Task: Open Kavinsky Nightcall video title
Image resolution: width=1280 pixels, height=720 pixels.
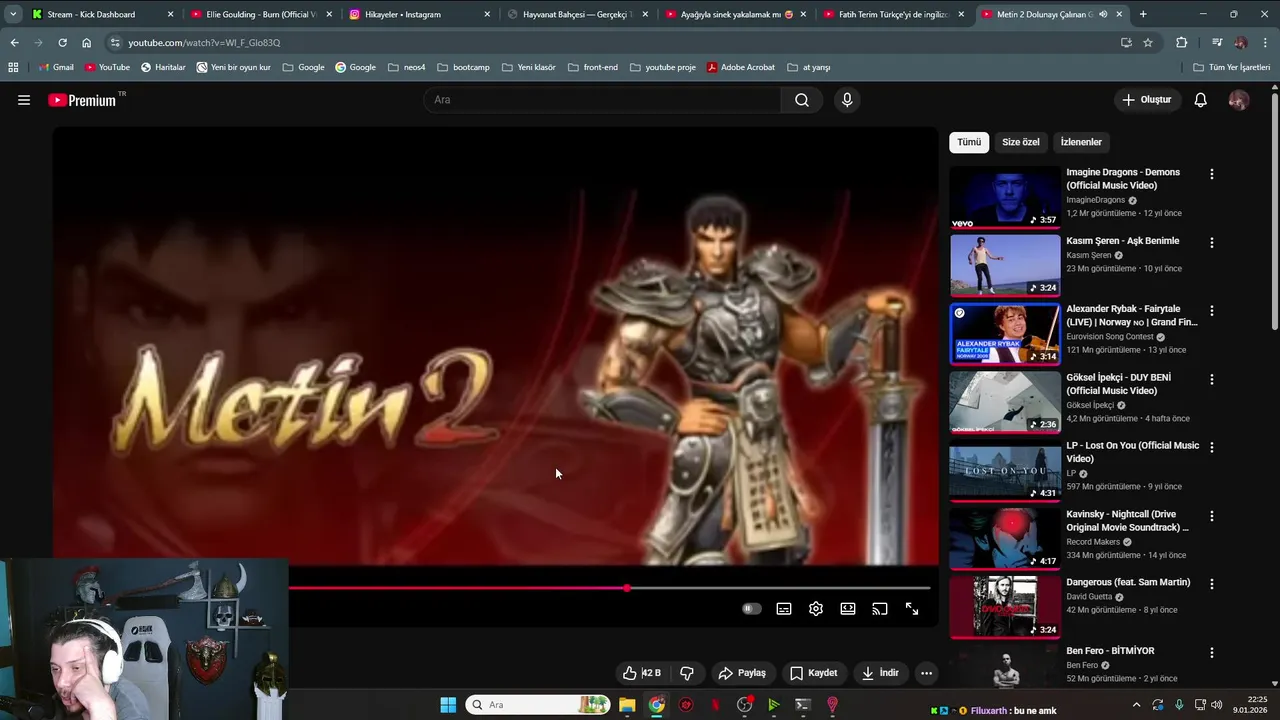Action: (1127, 521)
